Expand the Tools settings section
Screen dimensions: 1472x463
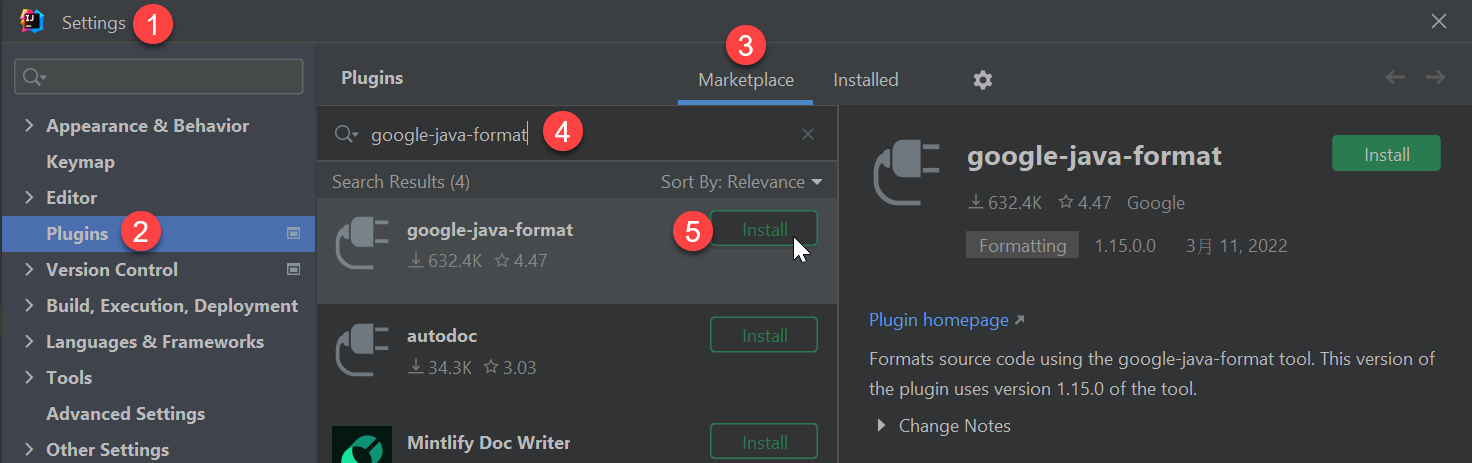click(x=28, y=377)
